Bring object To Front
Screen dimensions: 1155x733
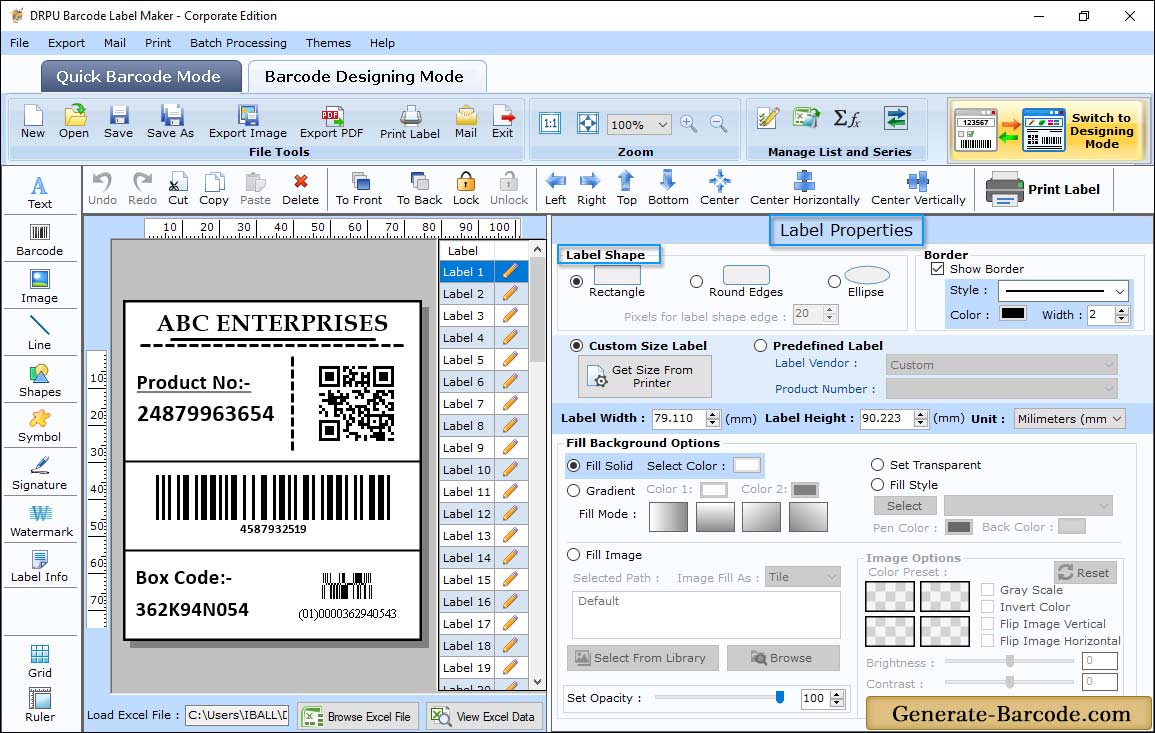click(359, 189)
